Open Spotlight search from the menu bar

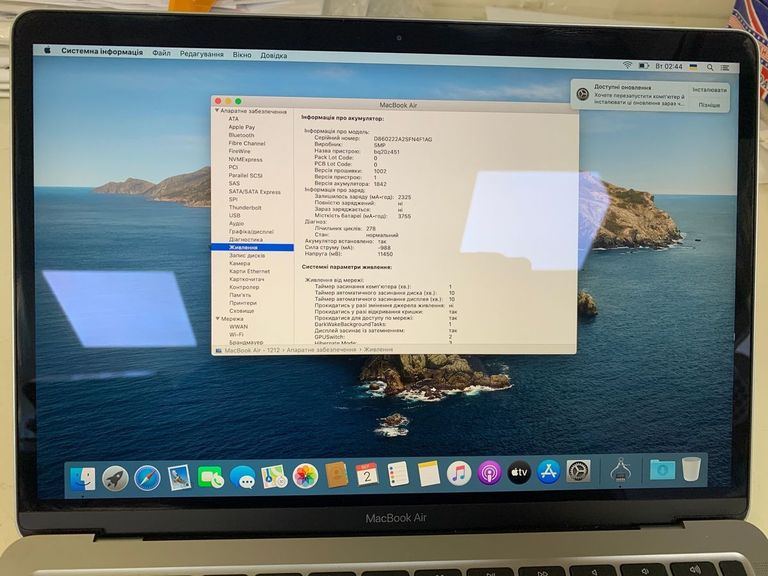pyautogui.click(x=710, y=68)
